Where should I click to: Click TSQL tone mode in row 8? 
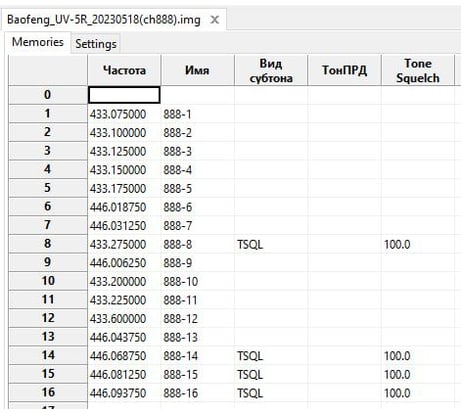pyautogui.click(x=271, y=245)
